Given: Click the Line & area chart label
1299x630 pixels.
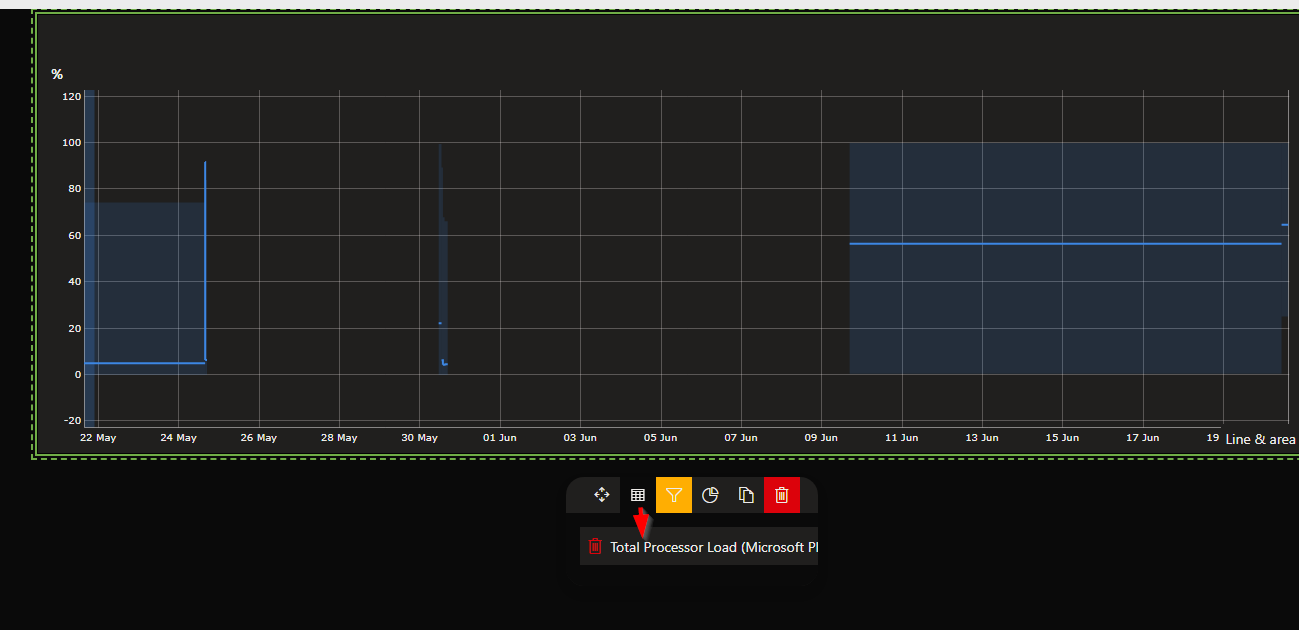Looking at the screenshot, I should click(x=1260, y=439).
